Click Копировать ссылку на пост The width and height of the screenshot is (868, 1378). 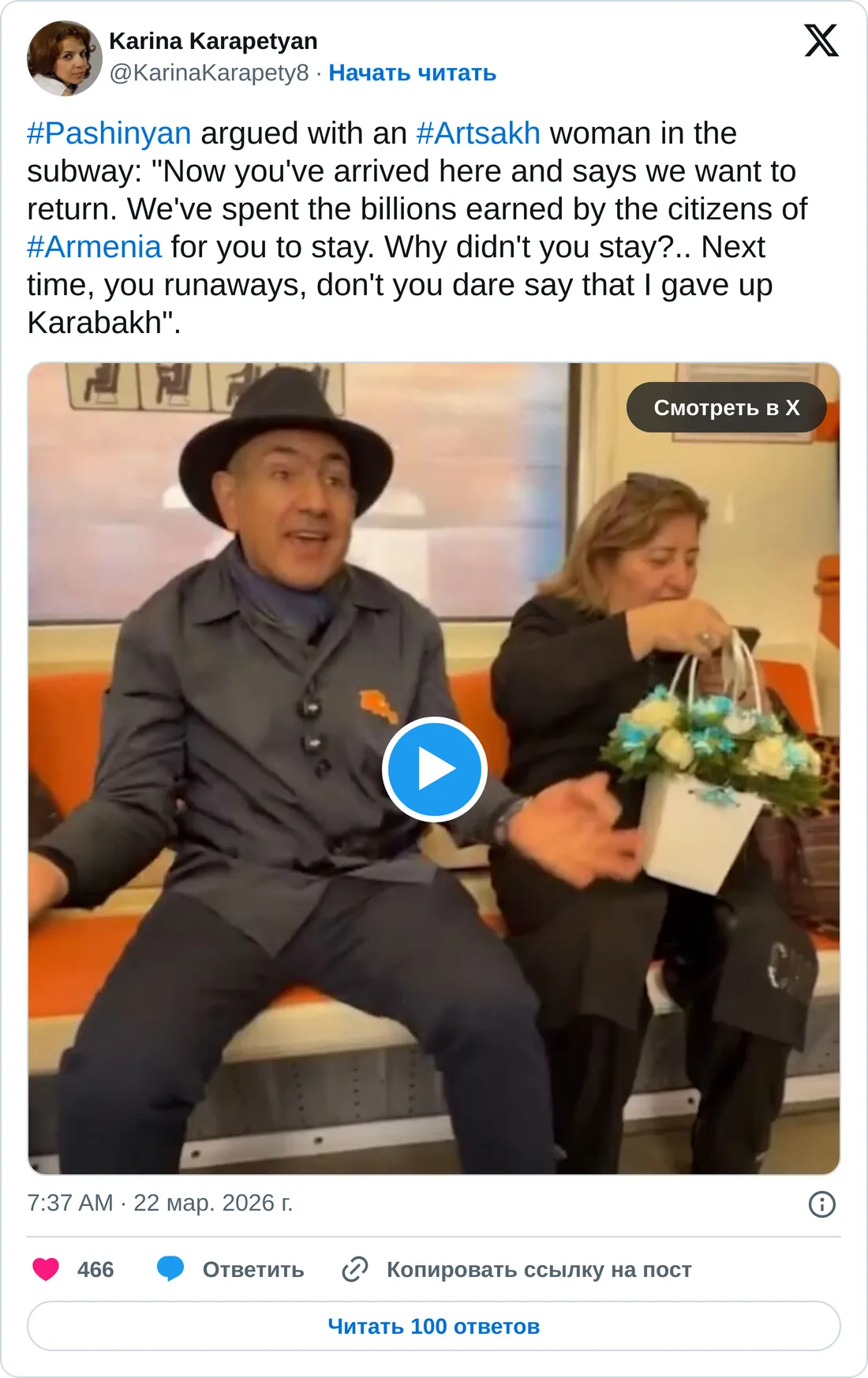tap(539, 1269)
